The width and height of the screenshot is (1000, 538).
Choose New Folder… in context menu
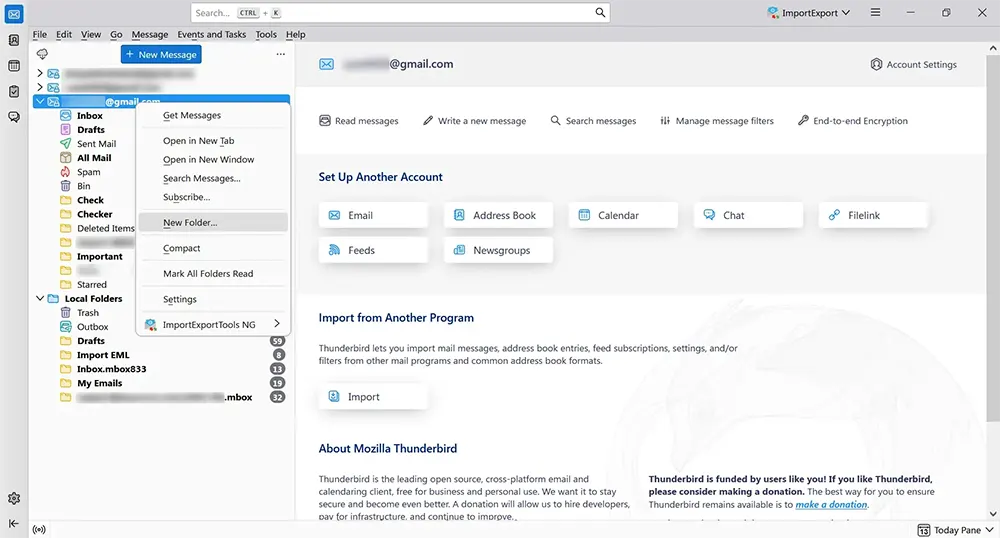click(x=214, y=222)
